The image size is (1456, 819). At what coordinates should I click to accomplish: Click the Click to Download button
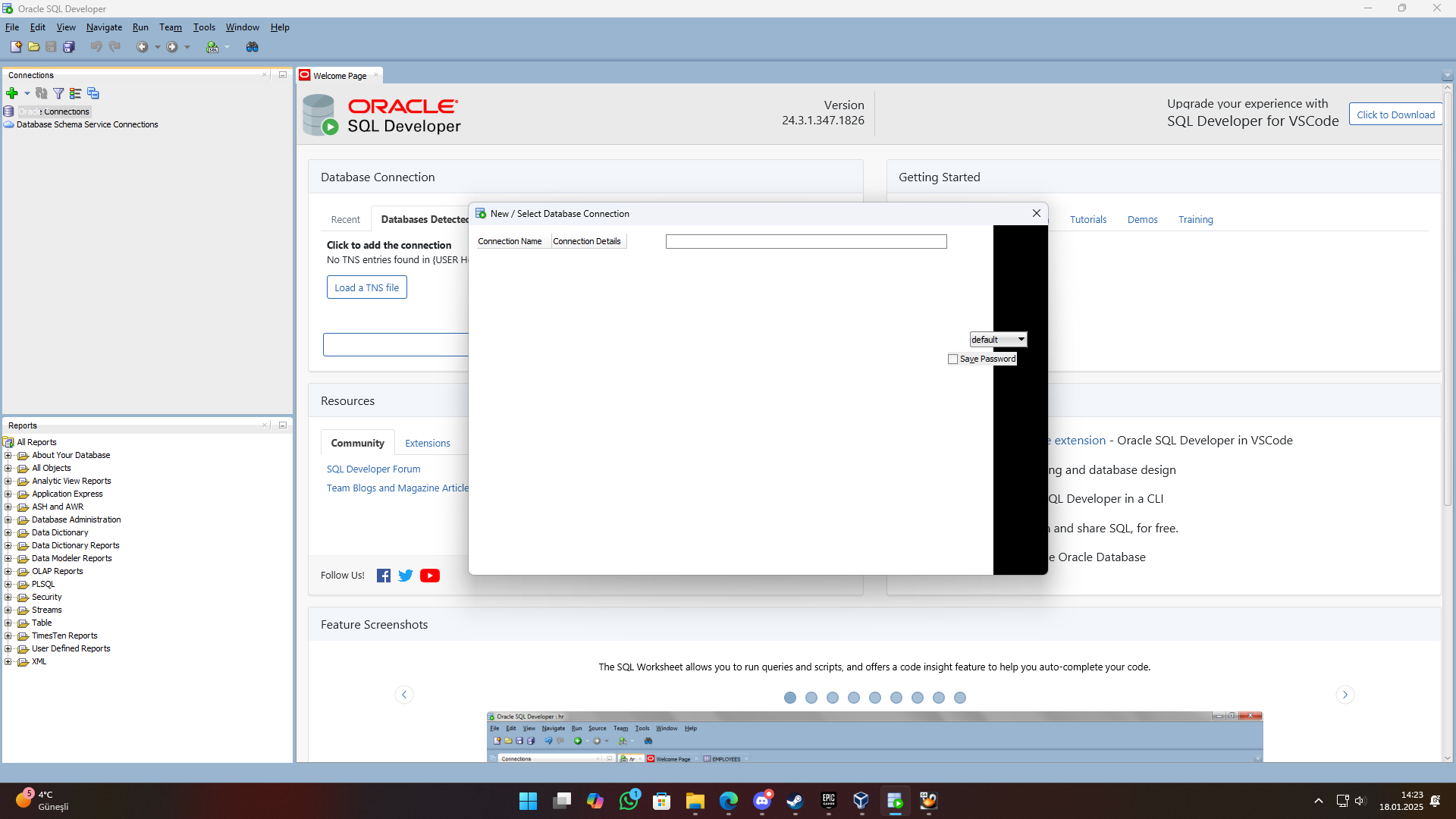(x=1395, y=115)
